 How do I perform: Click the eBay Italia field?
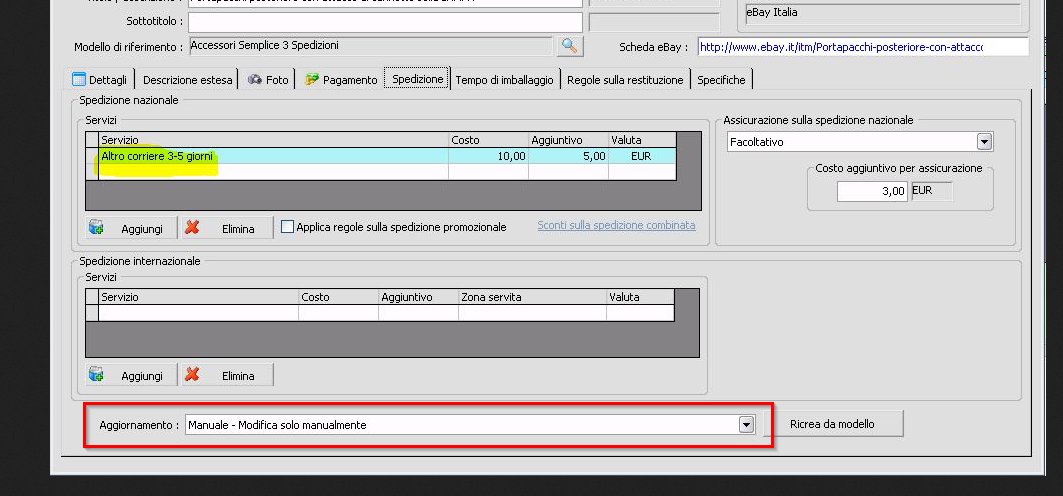tap(885, 13)
